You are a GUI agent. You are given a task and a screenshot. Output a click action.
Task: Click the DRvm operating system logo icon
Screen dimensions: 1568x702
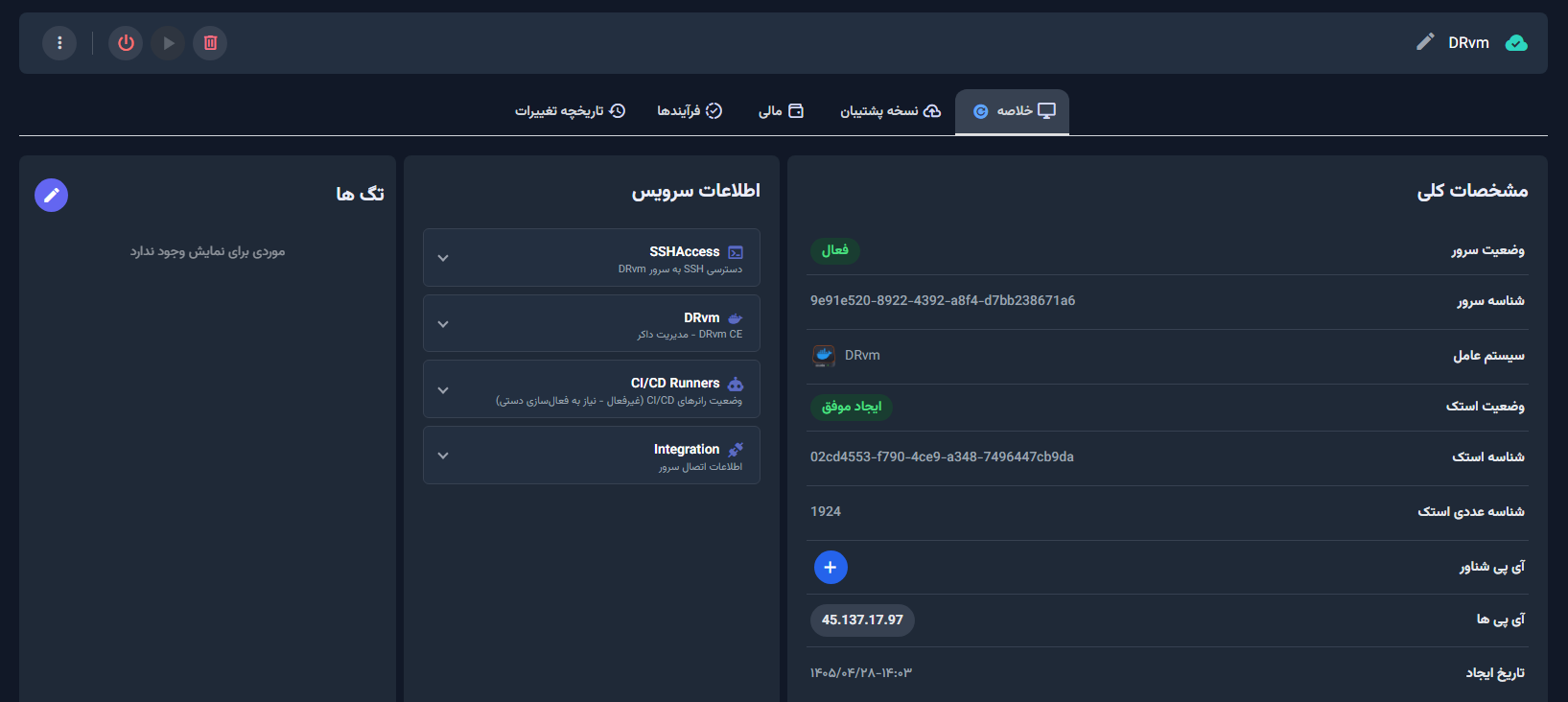[x=824, y=356]
